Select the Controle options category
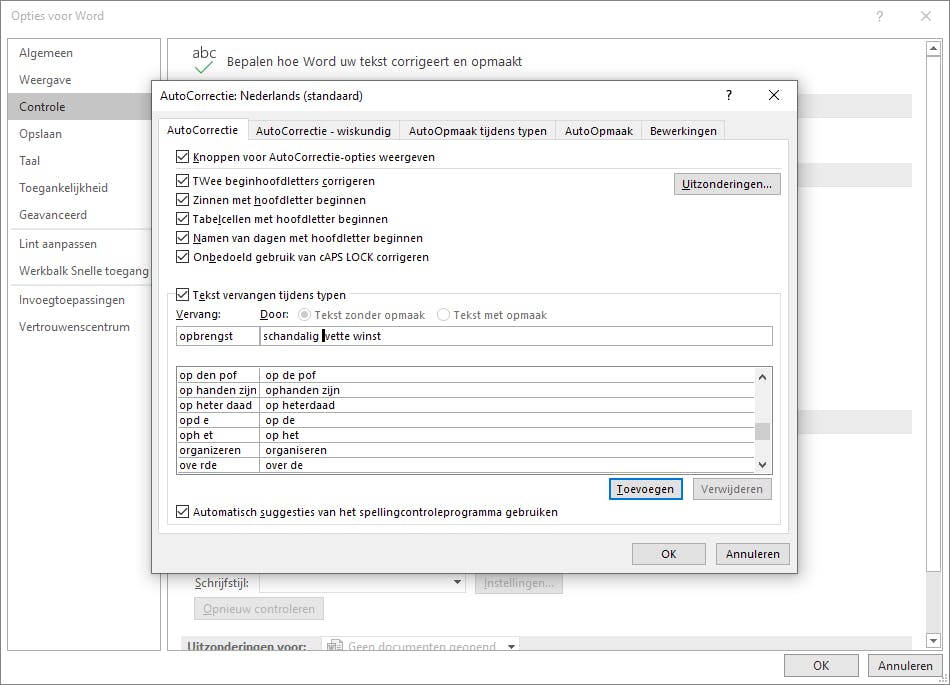950x685 pixels. click(x=80, y=107)
